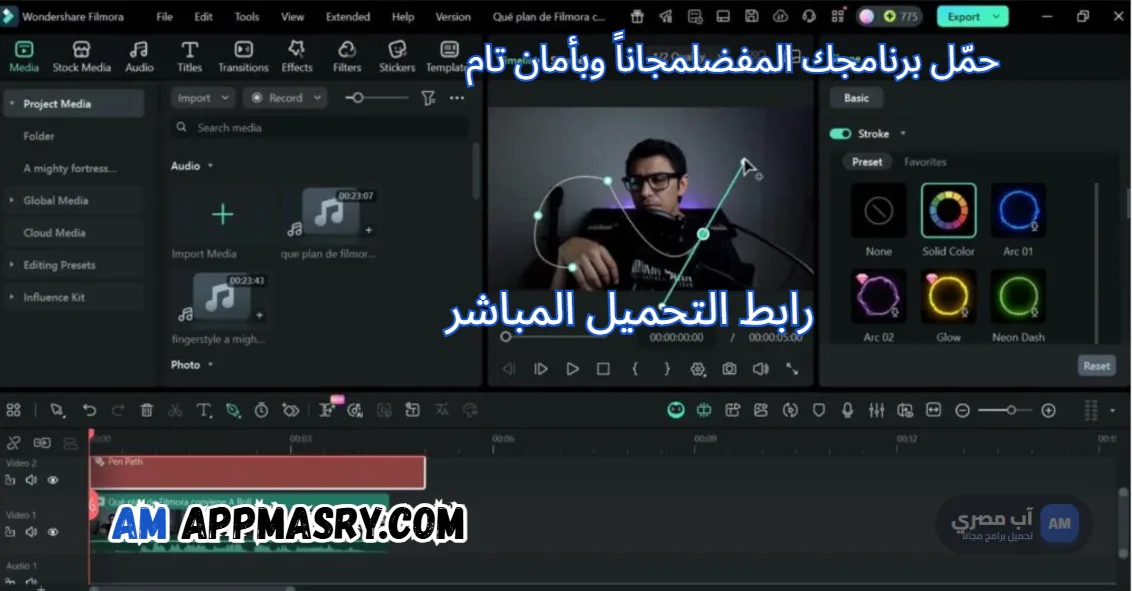This screenshot has height=591, width=1132.
Task: Open the media panel more options
Action: point(457,97)
